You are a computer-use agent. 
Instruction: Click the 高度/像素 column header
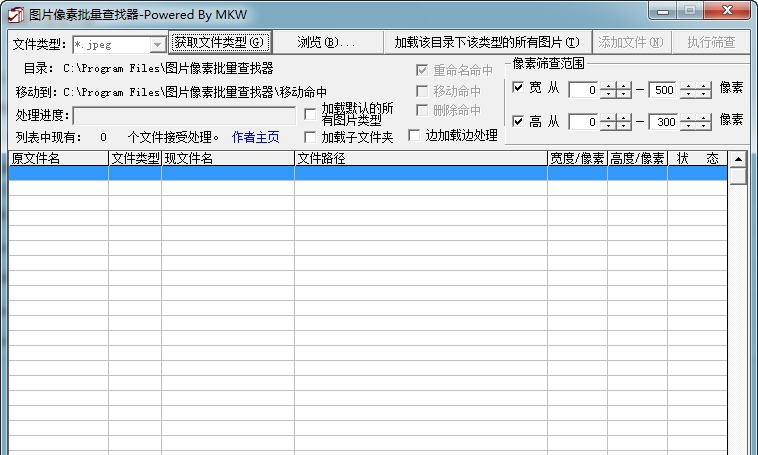[x=637, y=159]
